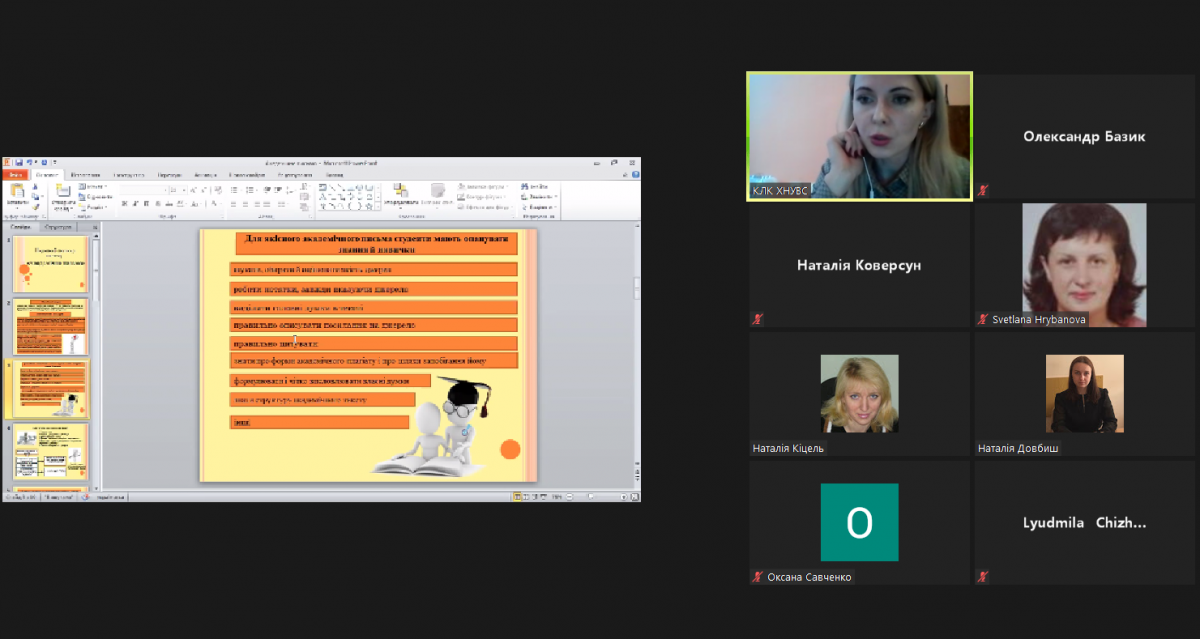Click the New Slide icon
1200x639 pixels.
[x=62, y=191]
